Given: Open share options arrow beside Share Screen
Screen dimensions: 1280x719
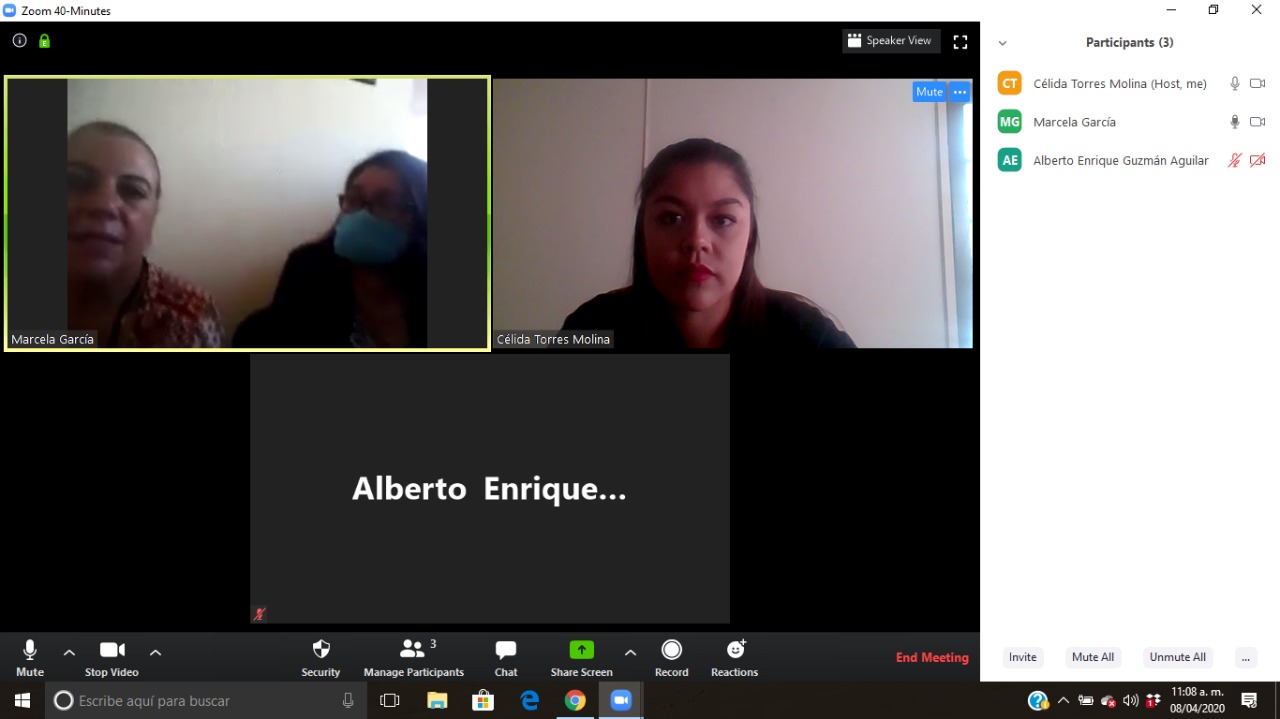Looking at the screenshot, I should [x=630, y=652].
